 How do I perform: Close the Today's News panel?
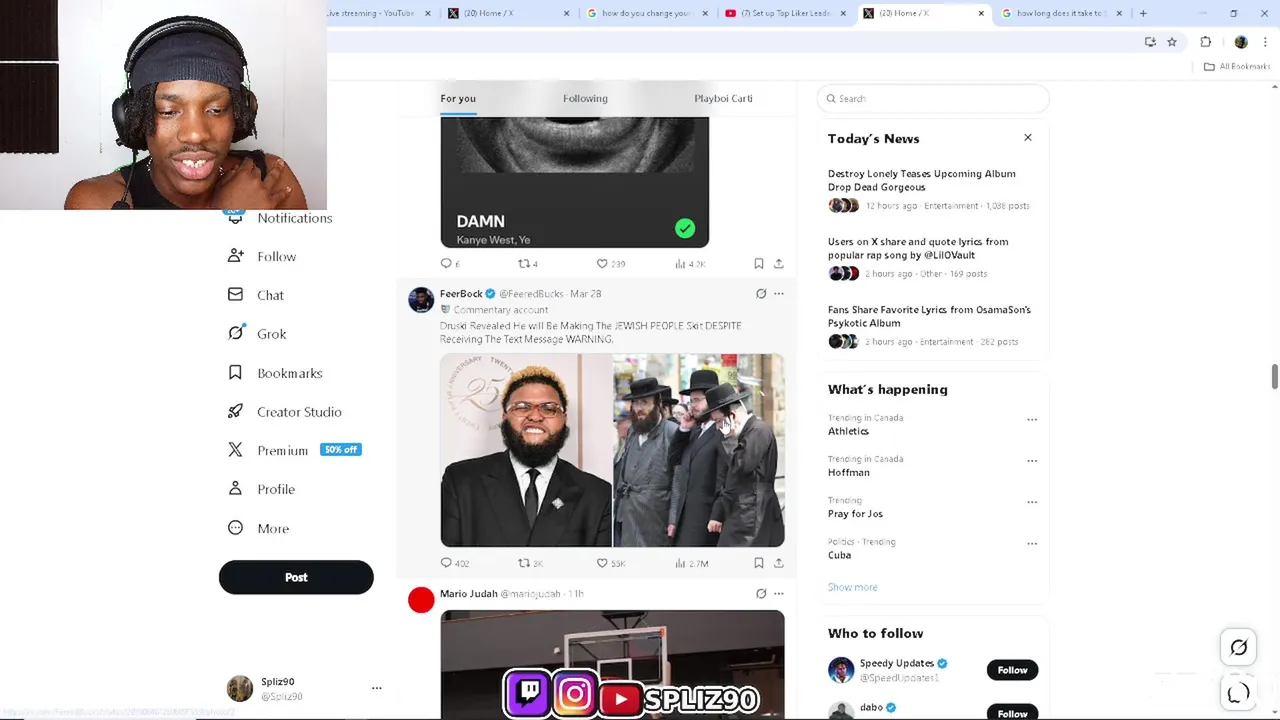click(x=1027, y=137)
